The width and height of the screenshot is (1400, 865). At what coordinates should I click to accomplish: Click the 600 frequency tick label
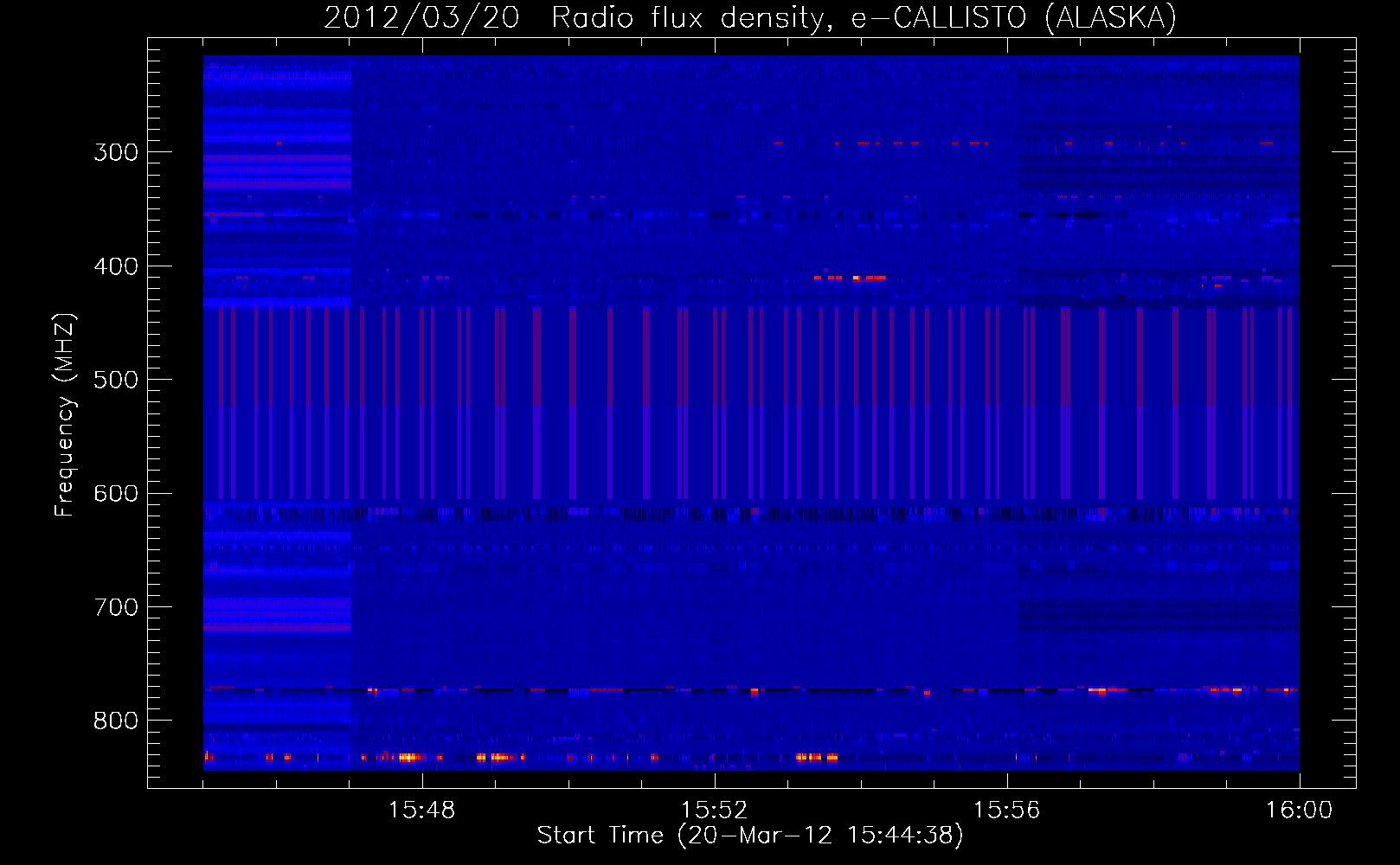click(116, 494)
